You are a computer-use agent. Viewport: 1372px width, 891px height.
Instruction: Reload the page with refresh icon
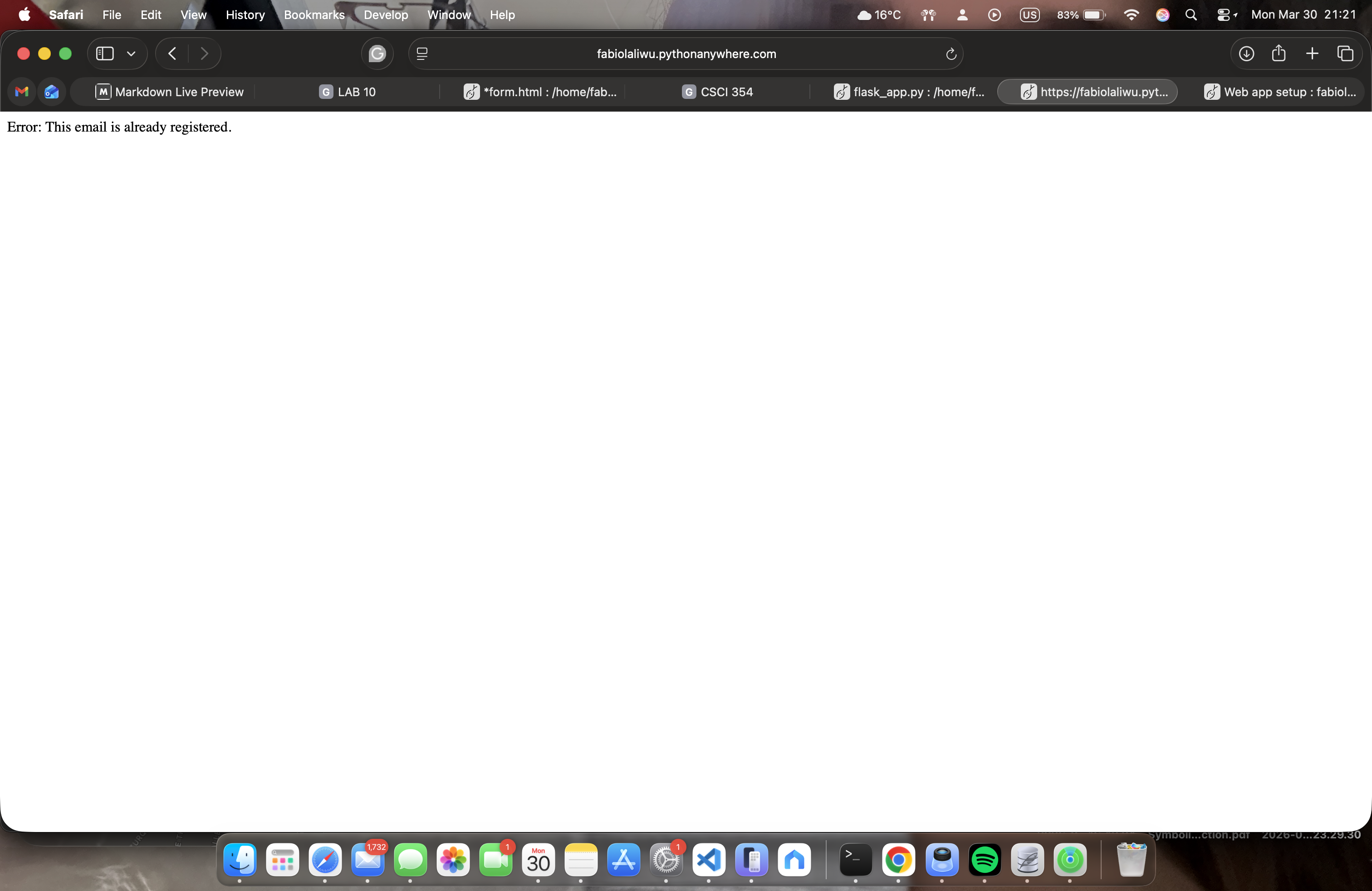tap(951, 54)
